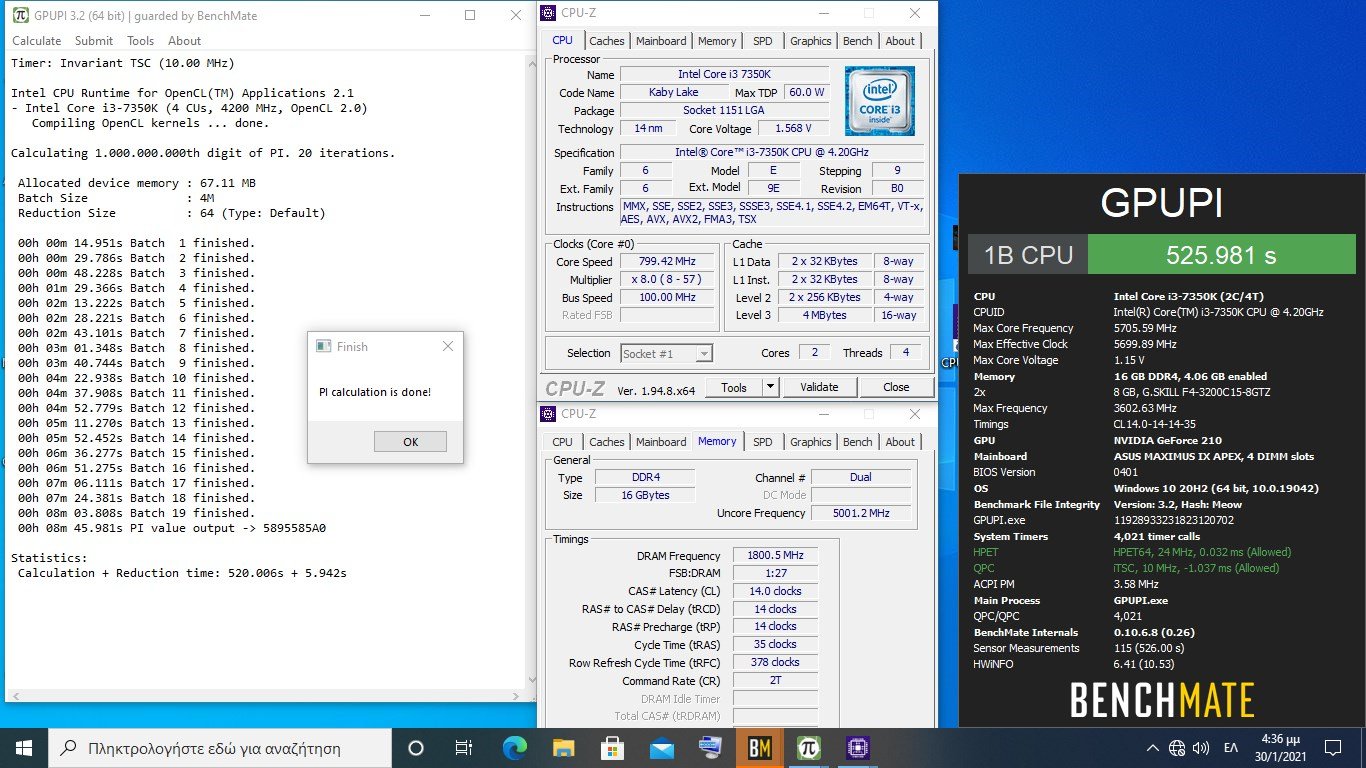Click the Validate button in CPU-Z
Image resolution: width=1366 pixels, height=768 pixels.
click(818, 387)
